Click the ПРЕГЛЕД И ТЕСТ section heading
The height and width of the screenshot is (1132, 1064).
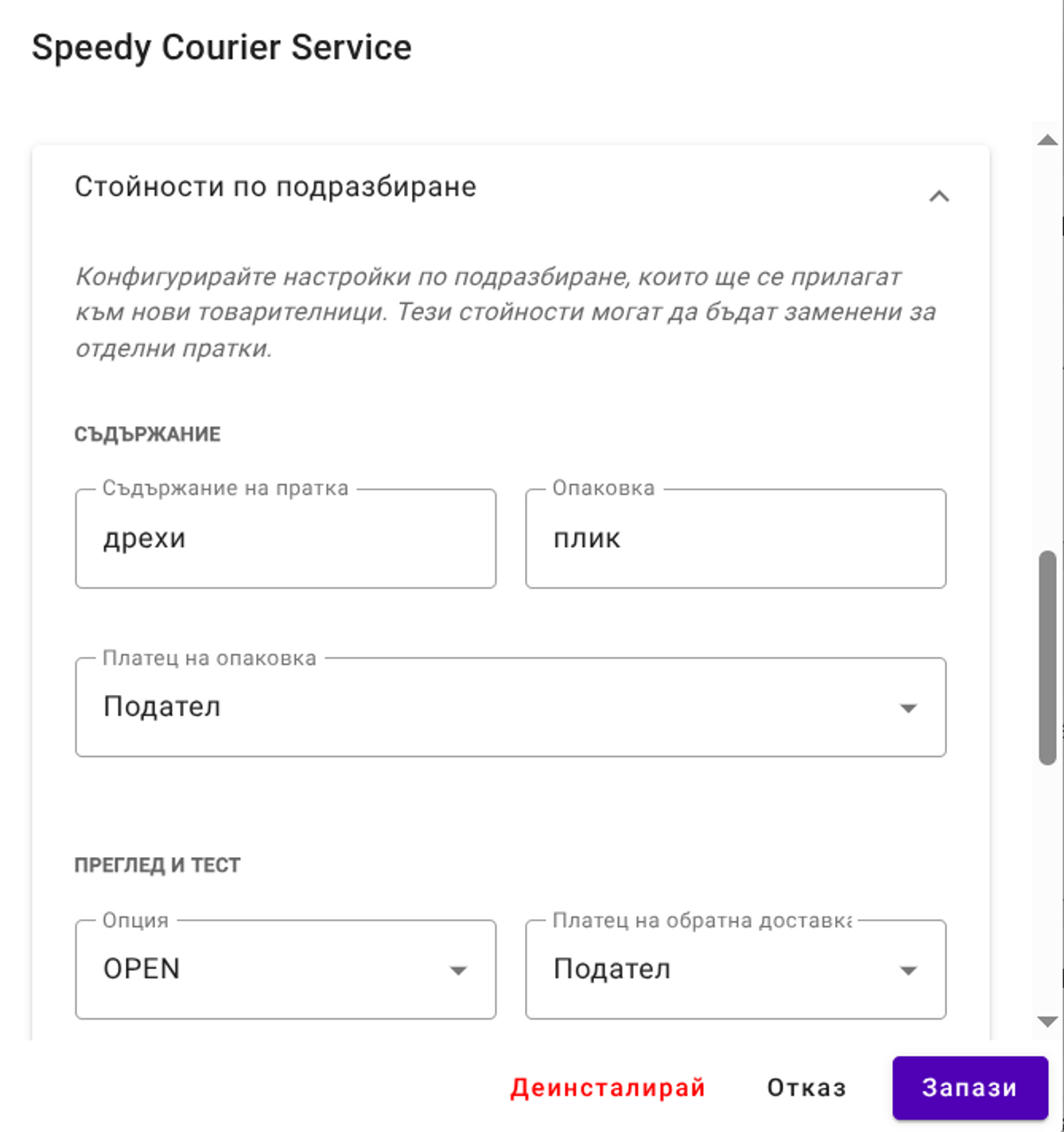[x=160, y=863]
